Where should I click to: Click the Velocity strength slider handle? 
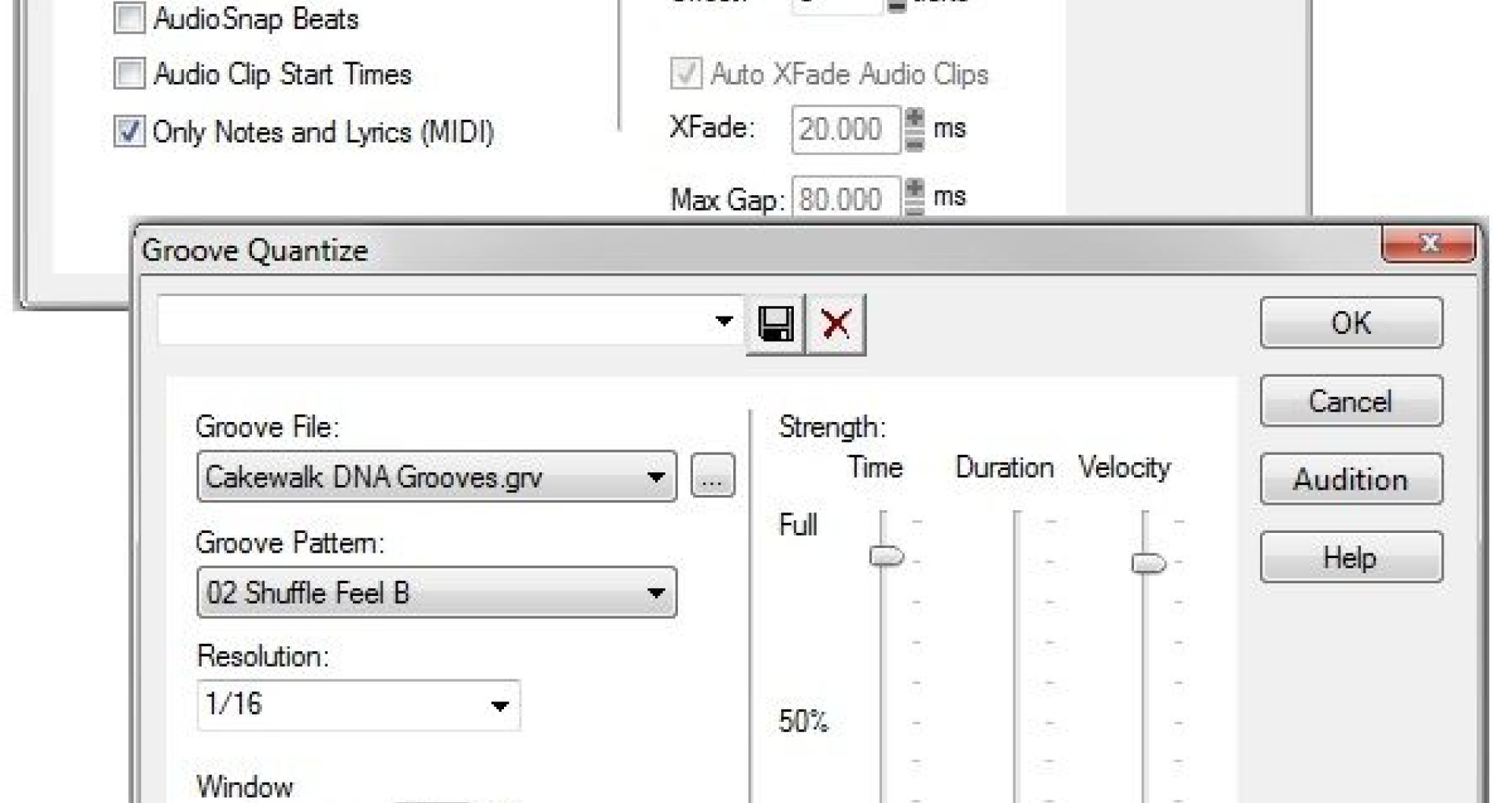pos(1148,563)
